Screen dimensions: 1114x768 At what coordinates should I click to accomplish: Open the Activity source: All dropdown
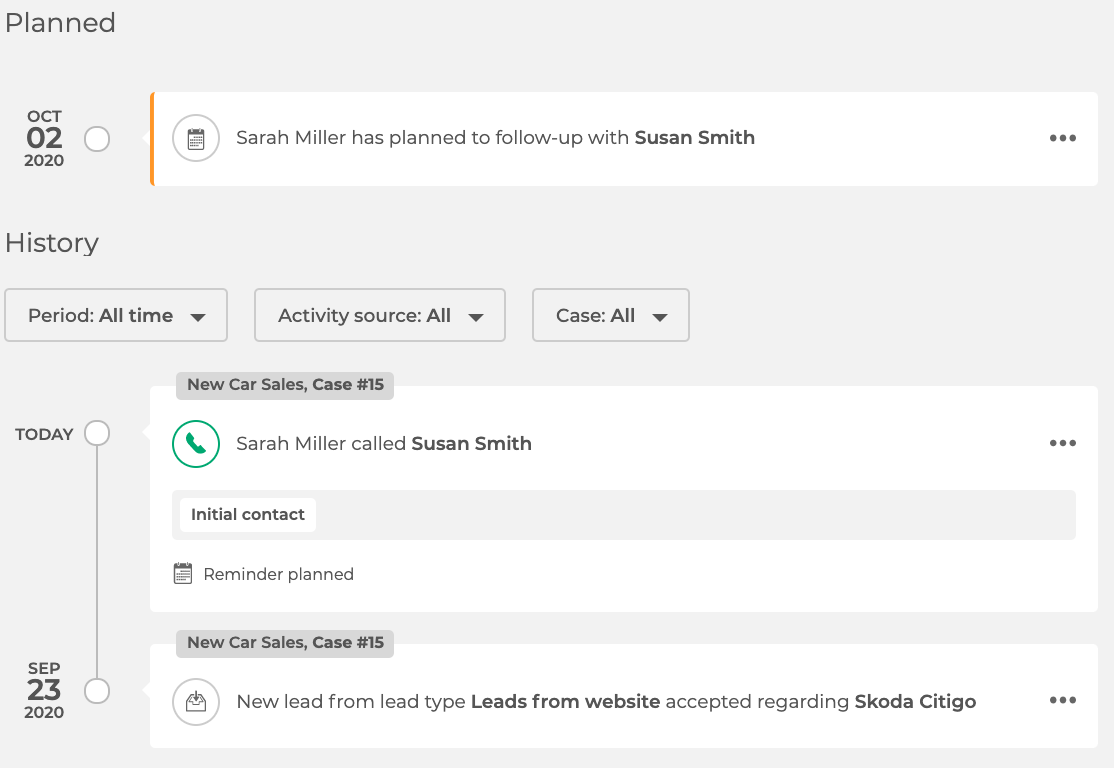coord(380,315)
